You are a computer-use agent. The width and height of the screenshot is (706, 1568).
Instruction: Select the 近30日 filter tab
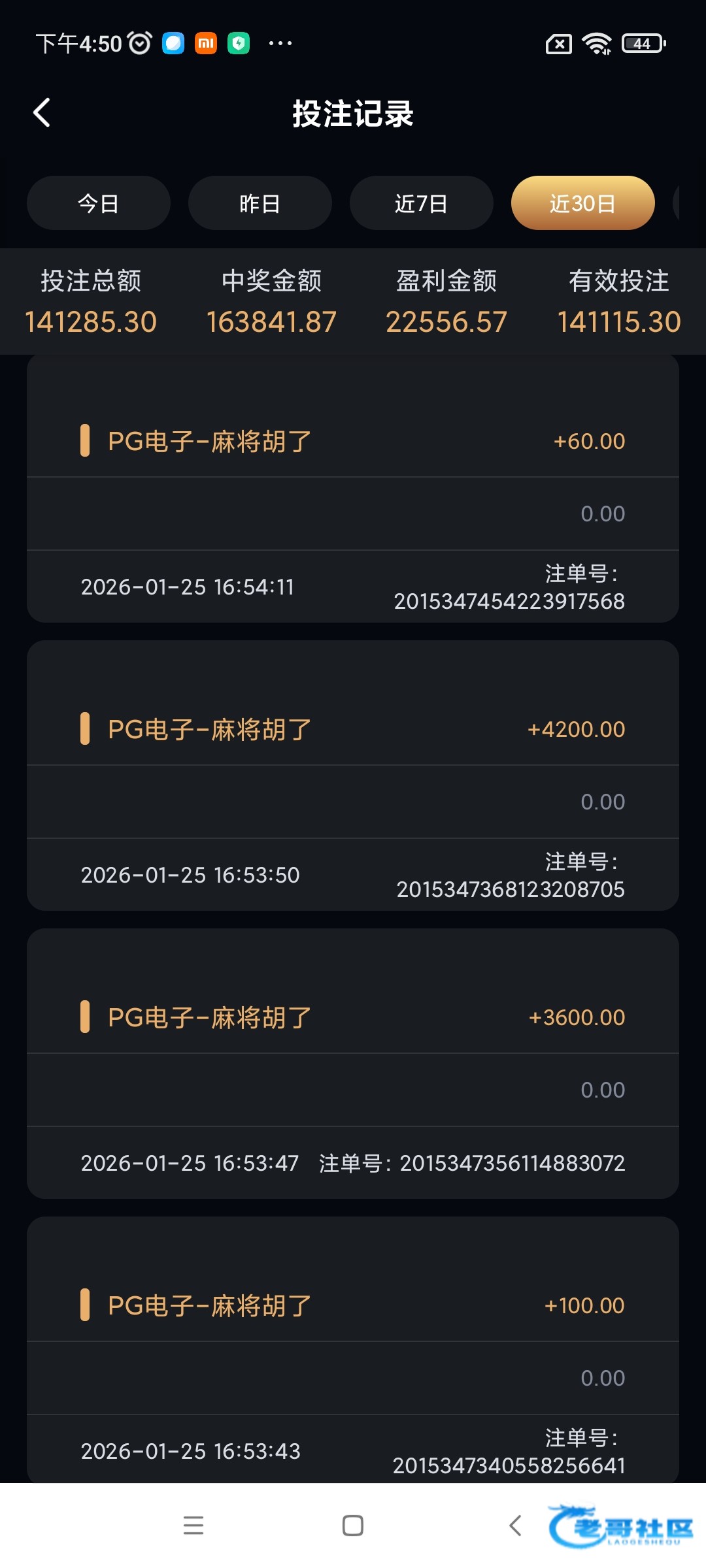[x=583, y=203]
